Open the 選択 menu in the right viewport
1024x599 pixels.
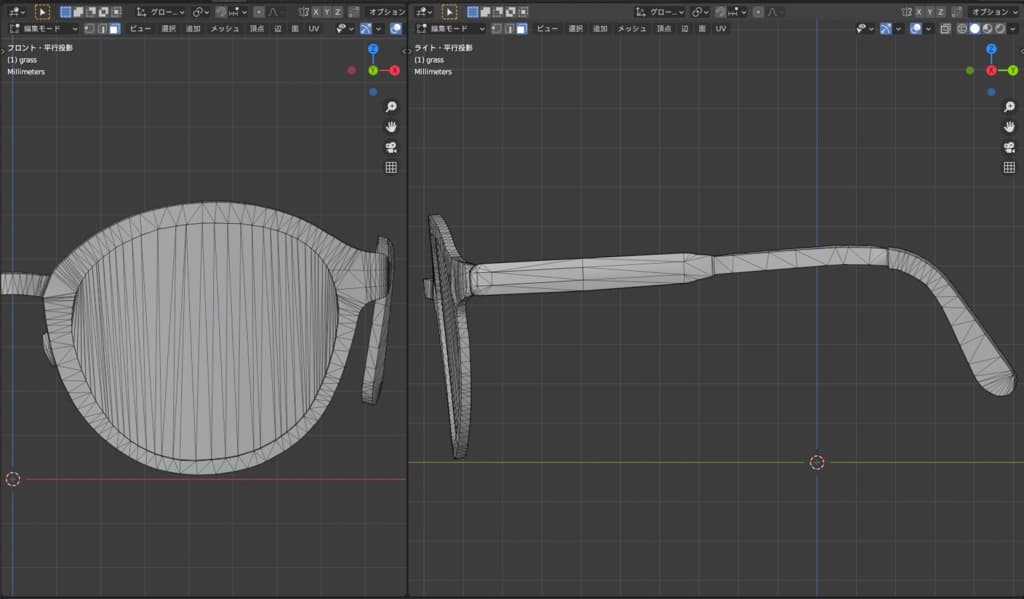[x=575, y=29]
